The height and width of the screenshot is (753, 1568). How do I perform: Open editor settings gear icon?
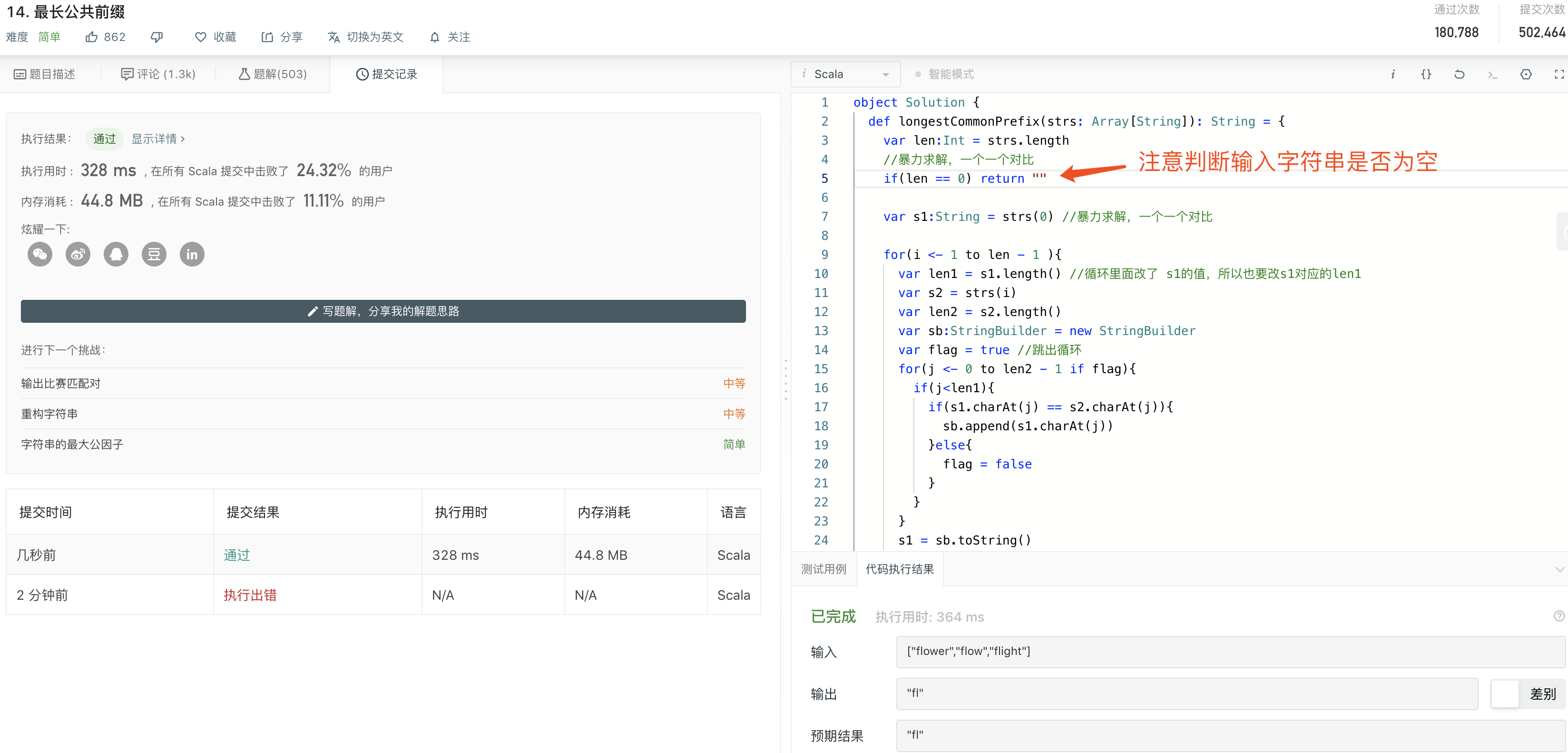[x=1525, y=74]
